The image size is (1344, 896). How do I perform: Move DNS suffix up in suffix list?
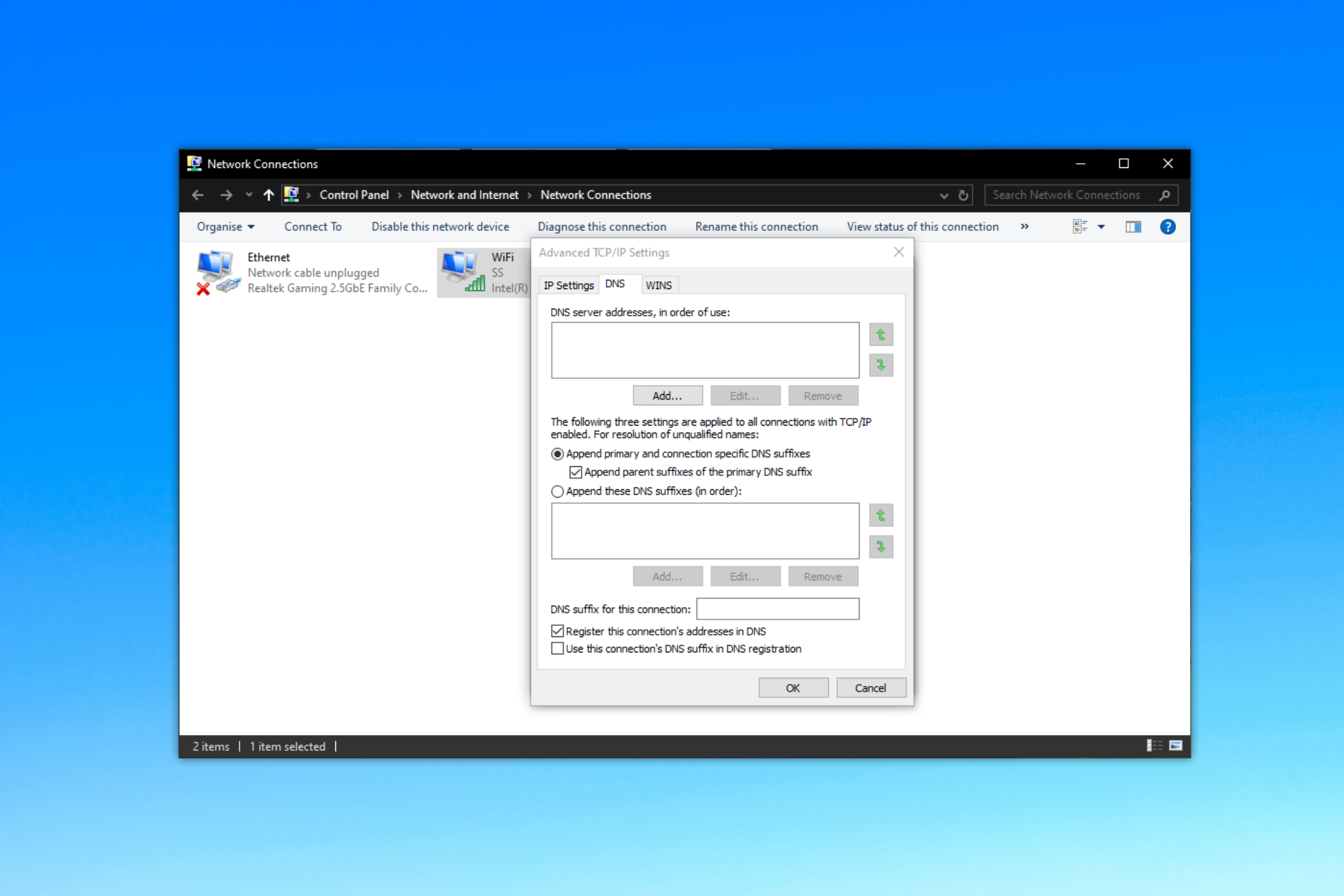(x=881, y=516)
